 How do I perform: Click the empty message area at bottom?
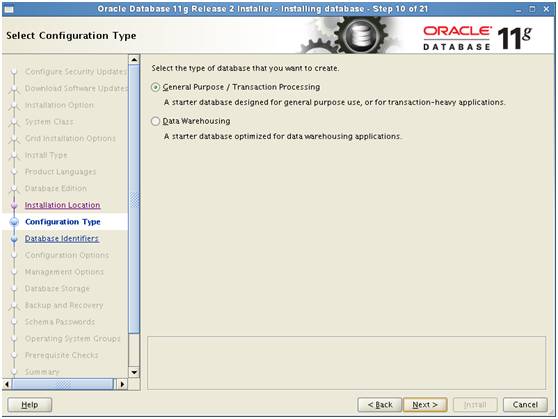point(347,363)
